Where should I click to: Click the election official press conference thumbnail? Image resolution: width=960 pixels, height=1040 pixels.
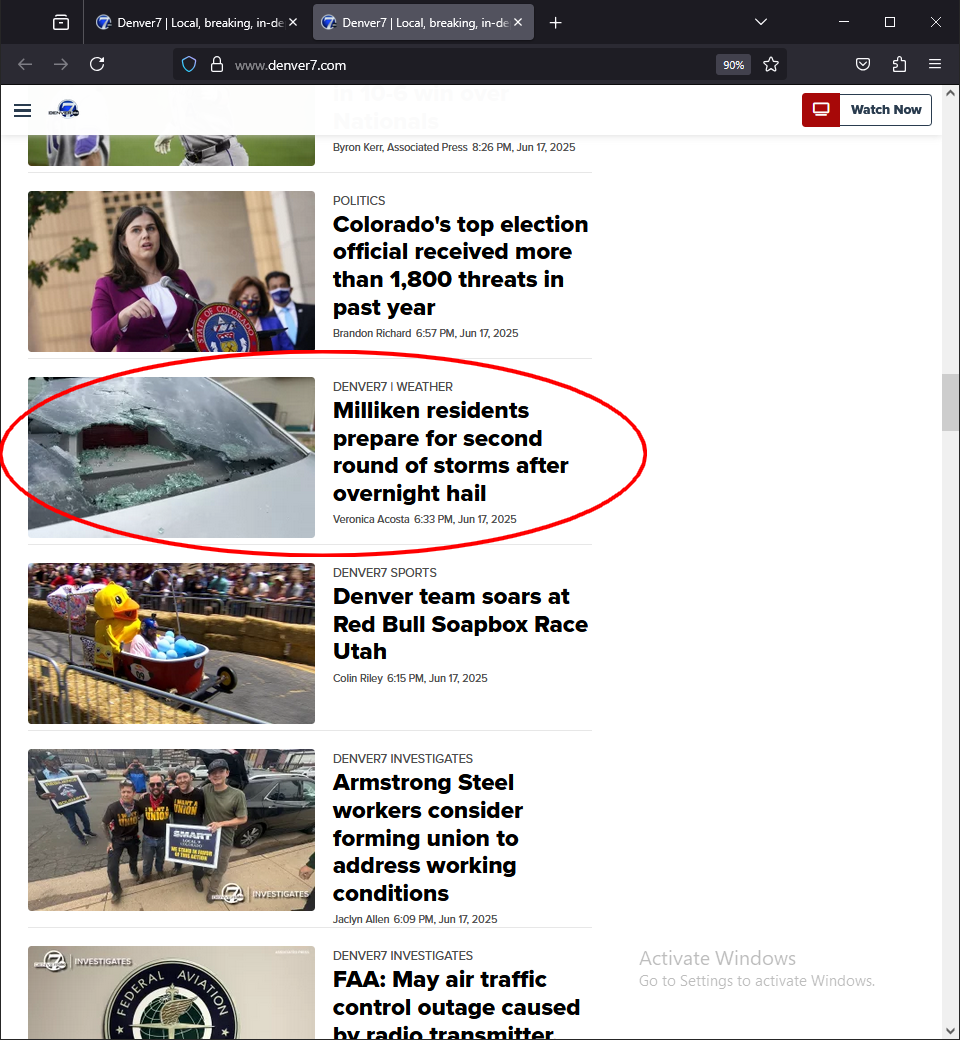pyautogui.click(x=171, y=271)
